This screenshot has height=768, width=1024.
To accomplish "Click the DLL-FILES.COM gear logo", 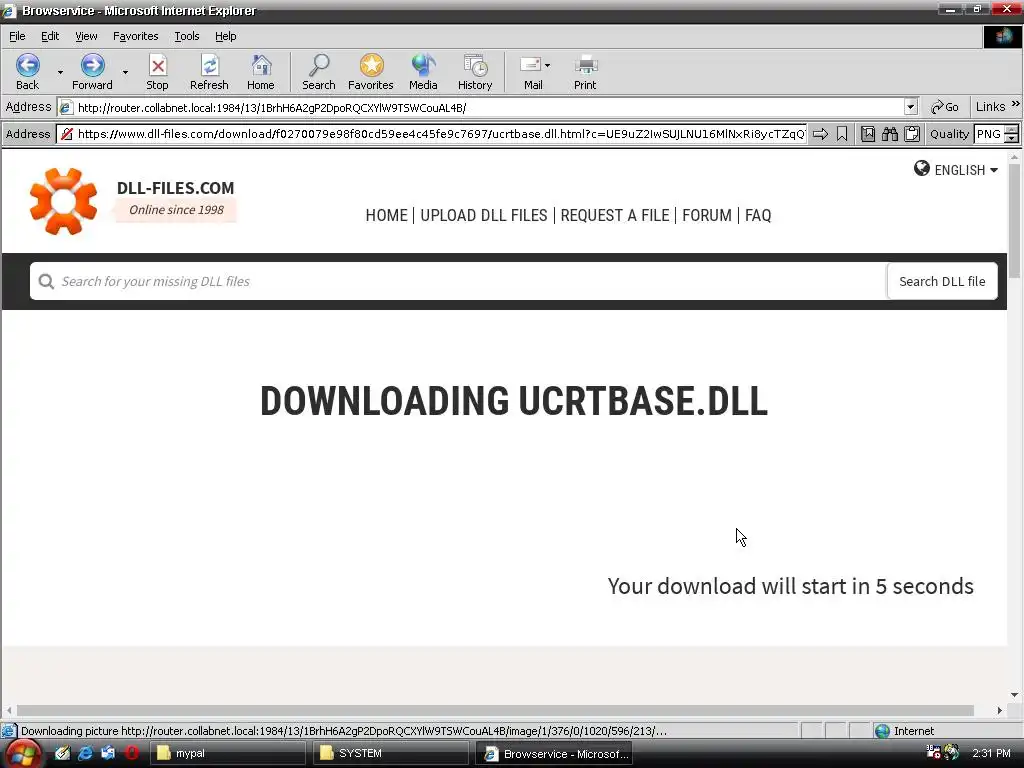I will tap(63, 201).
